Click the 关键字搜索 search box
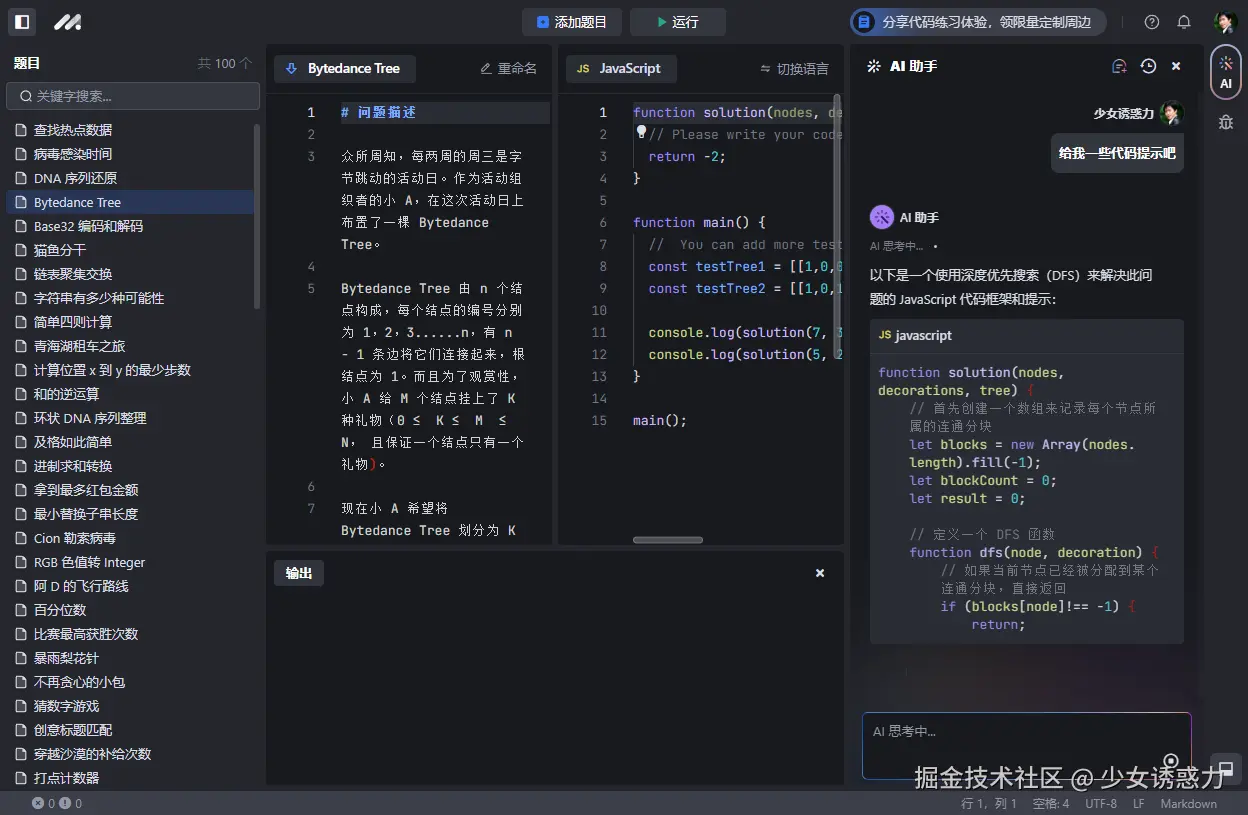Image resolution: width=1248 pixels, height=815 pixels. tap(133, 96)
